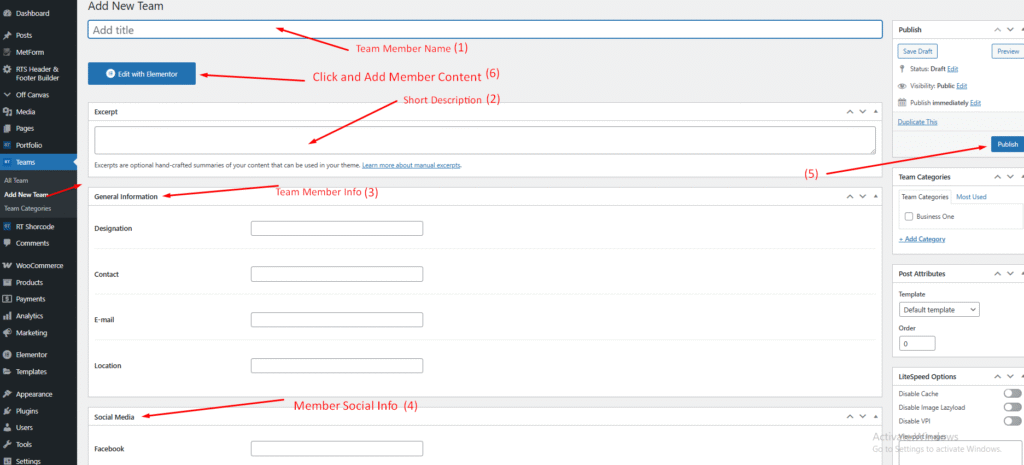Click the Dashboard icon in sidebar
The width and height of the screenshot is (1024, 465).
pos(8,13)
